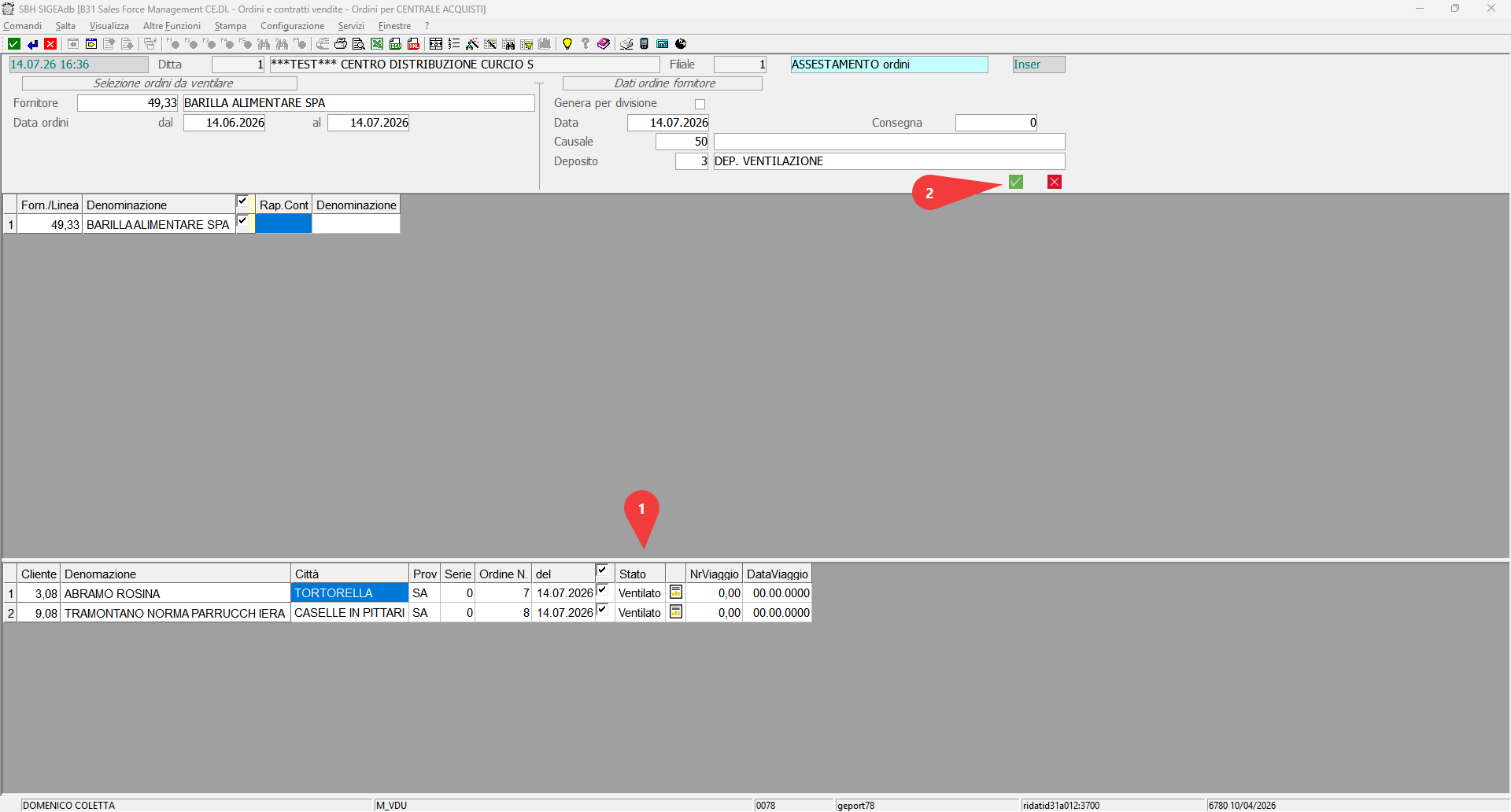This screenshot has height=812, width=1511.
Task: Uncheck the BARILLA ALIMENTARE SPA row checkbox
Action: [x=243, y=222]
